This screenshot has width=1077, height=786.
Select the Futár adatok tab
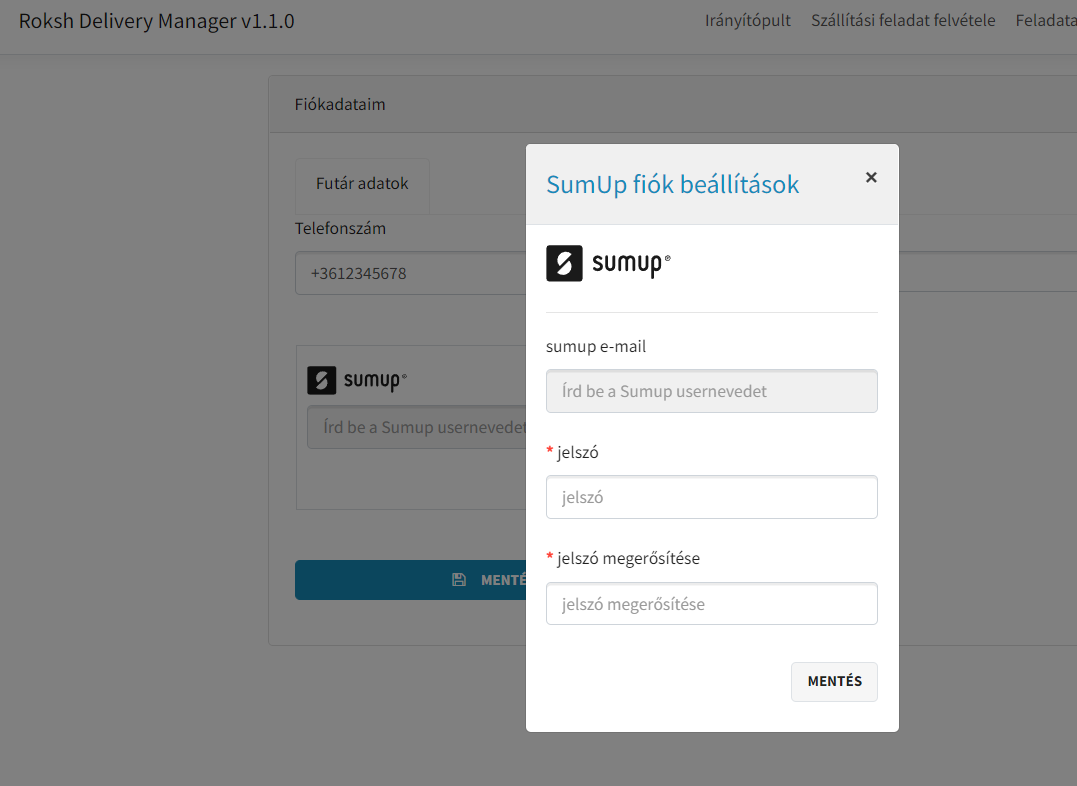tap(362, 183)
